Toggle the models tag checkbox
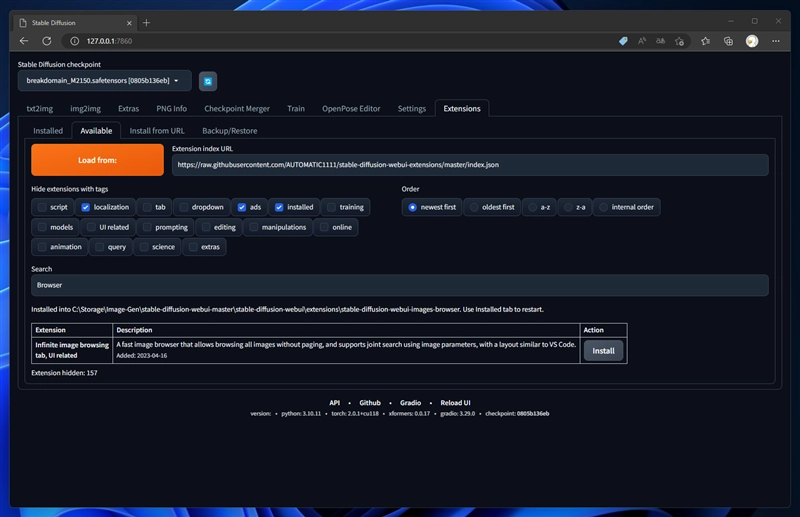The width and height of the screenshot is (800, 517). [x=42, y=227]
